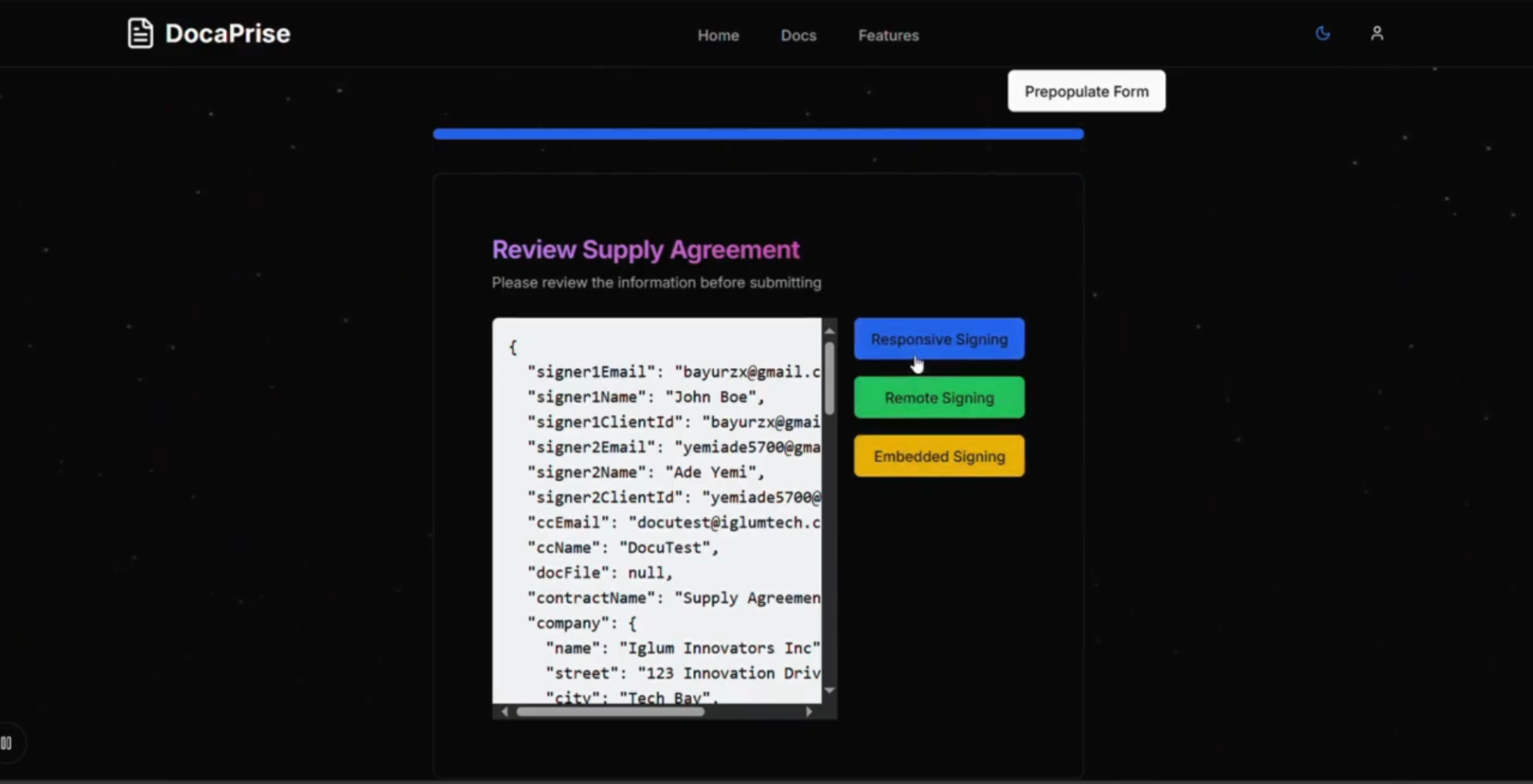Click the JSON panel scroll-down arrow
The width and height of the screenshot is (1533, 784).
[830, 691]
